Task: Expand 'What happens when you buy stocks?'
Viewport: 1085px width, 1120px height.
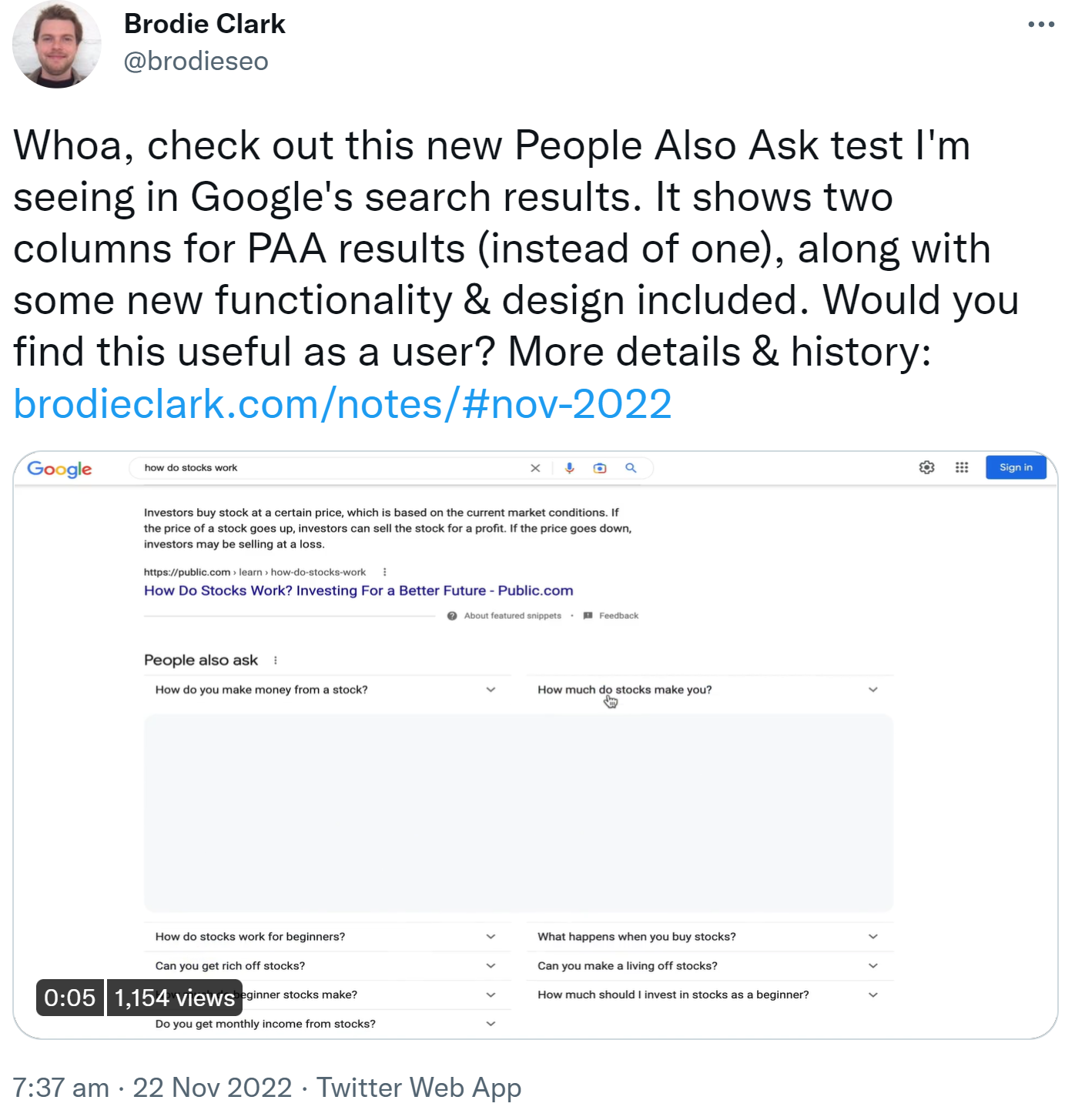Action: [x=872, y=936]
